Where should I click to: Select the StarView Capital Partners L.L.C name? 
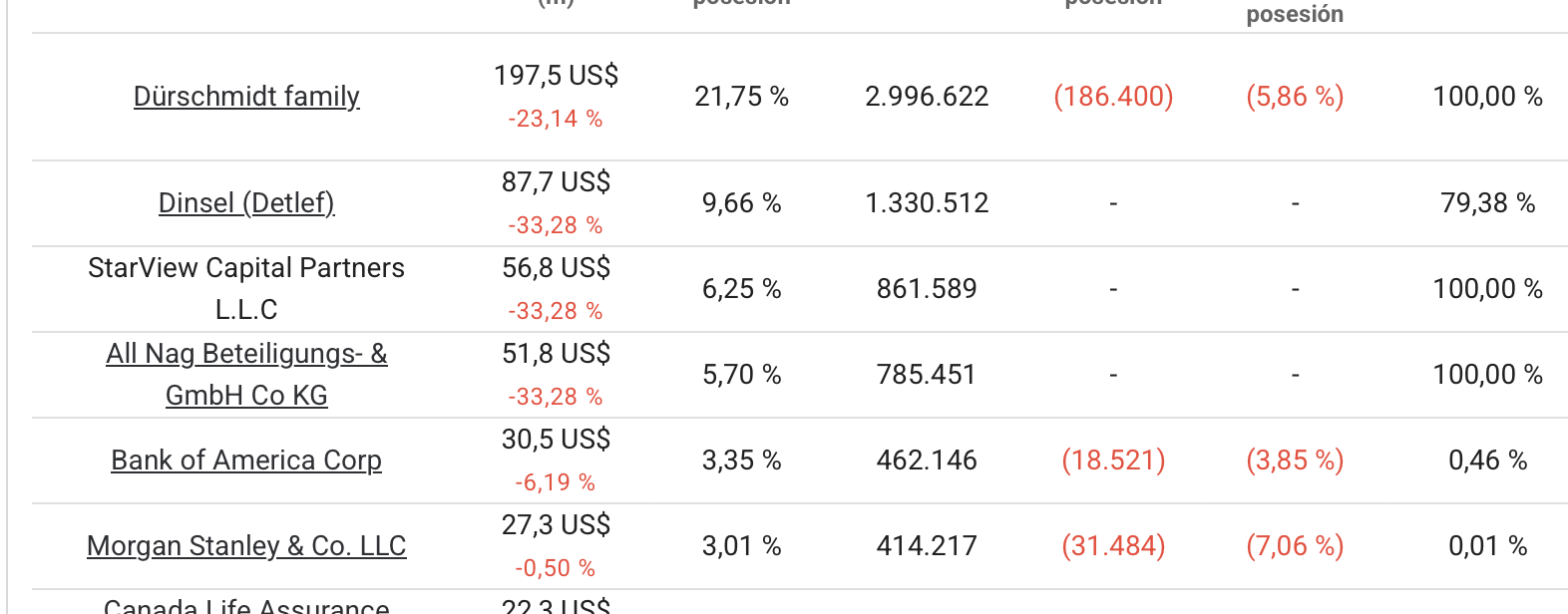pyautogui.click(x=246, y=288)
